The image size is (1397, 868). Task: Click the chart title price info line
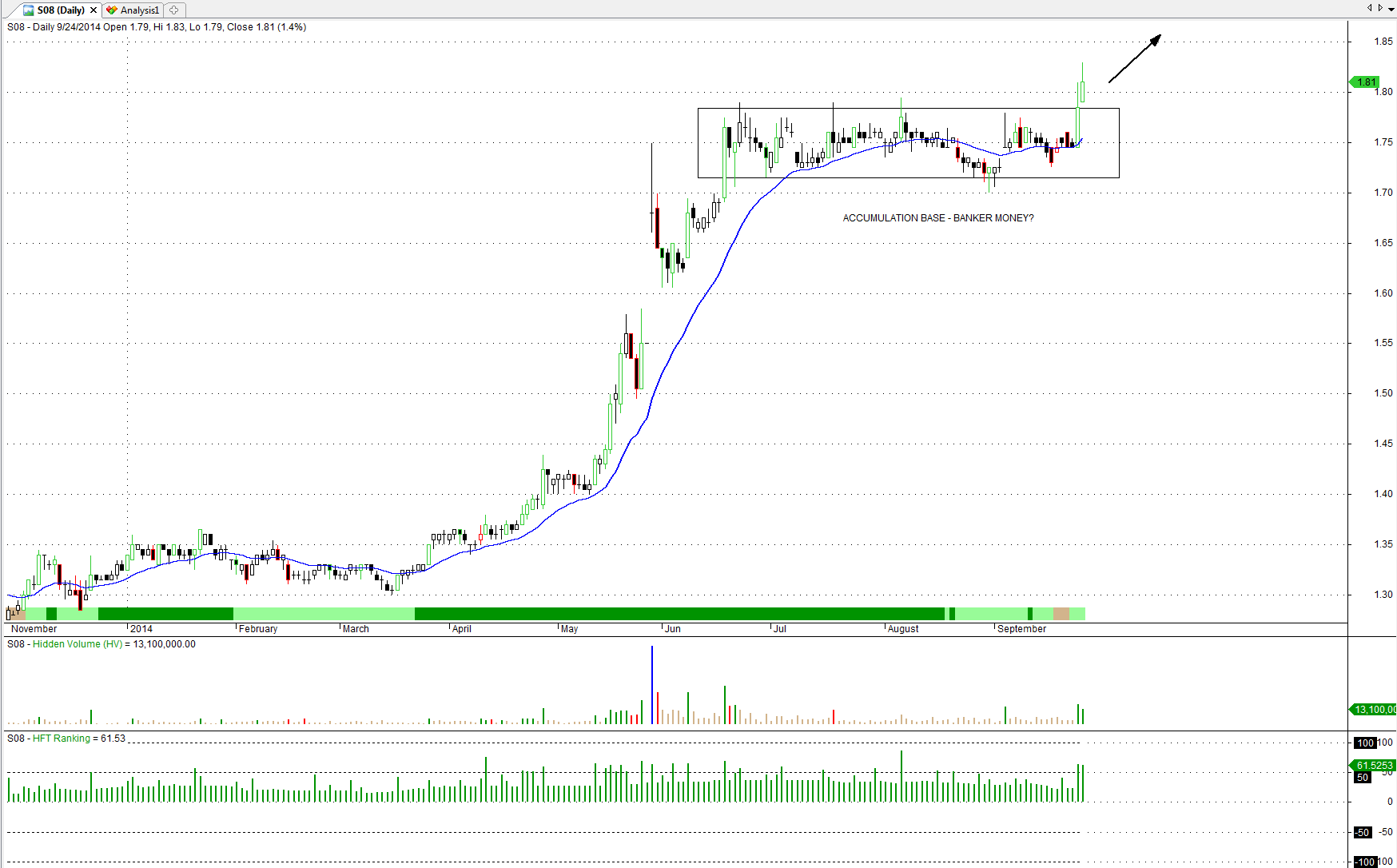coord(157,27)
